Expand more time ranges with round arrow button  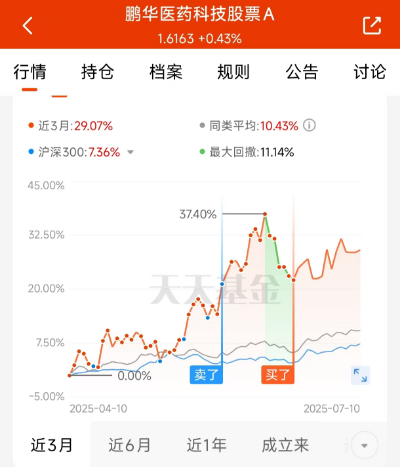364,445
